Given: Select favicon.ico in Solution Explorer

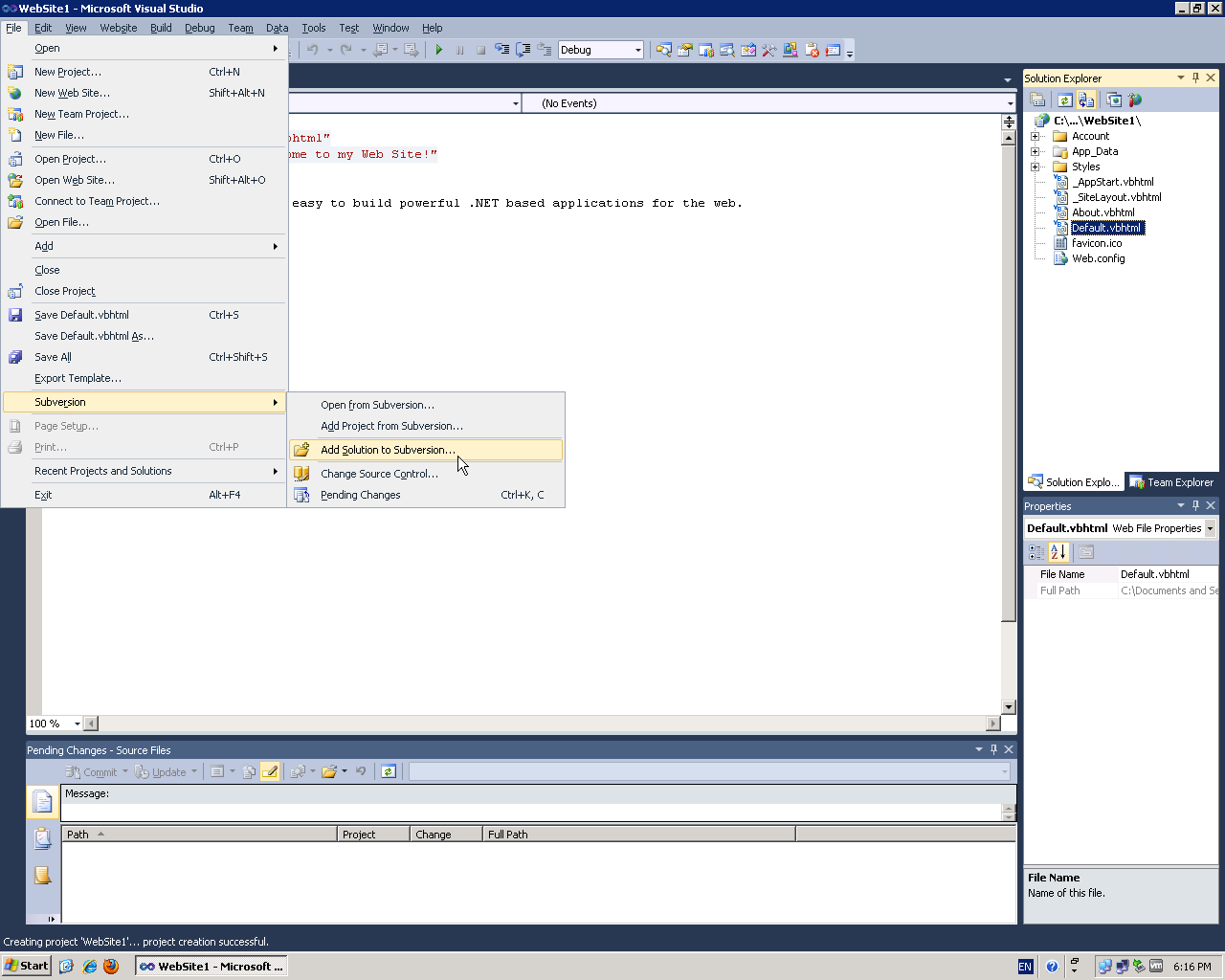Looking at the screenshot, I should (1097, 243).
